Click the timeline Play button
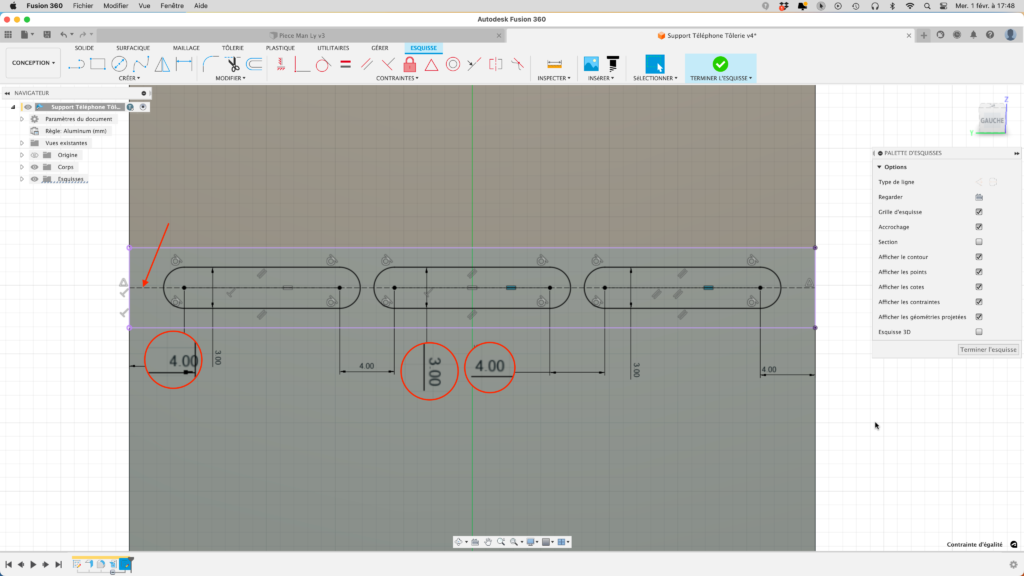Screen dimensions: 1024x576 33,565
